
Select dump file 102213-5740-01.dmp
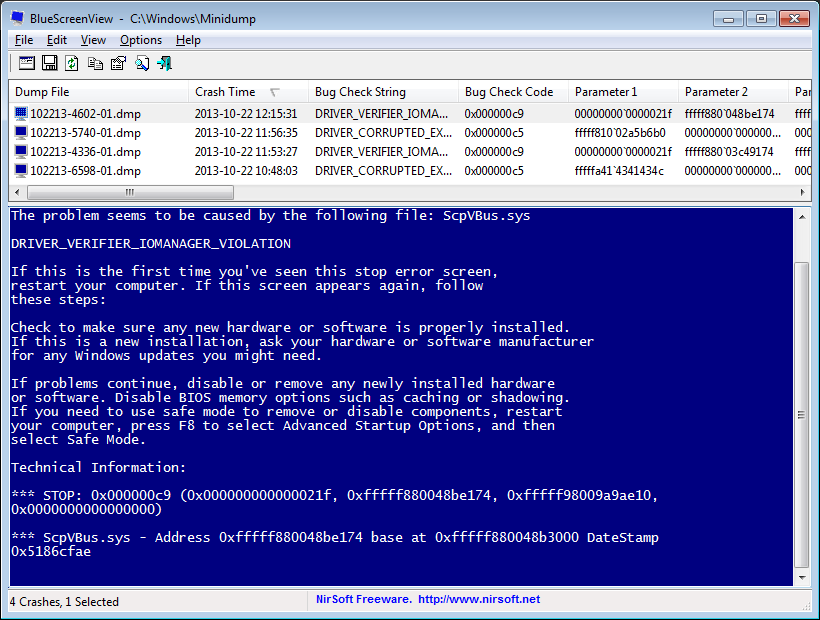(x=85, y=133)
